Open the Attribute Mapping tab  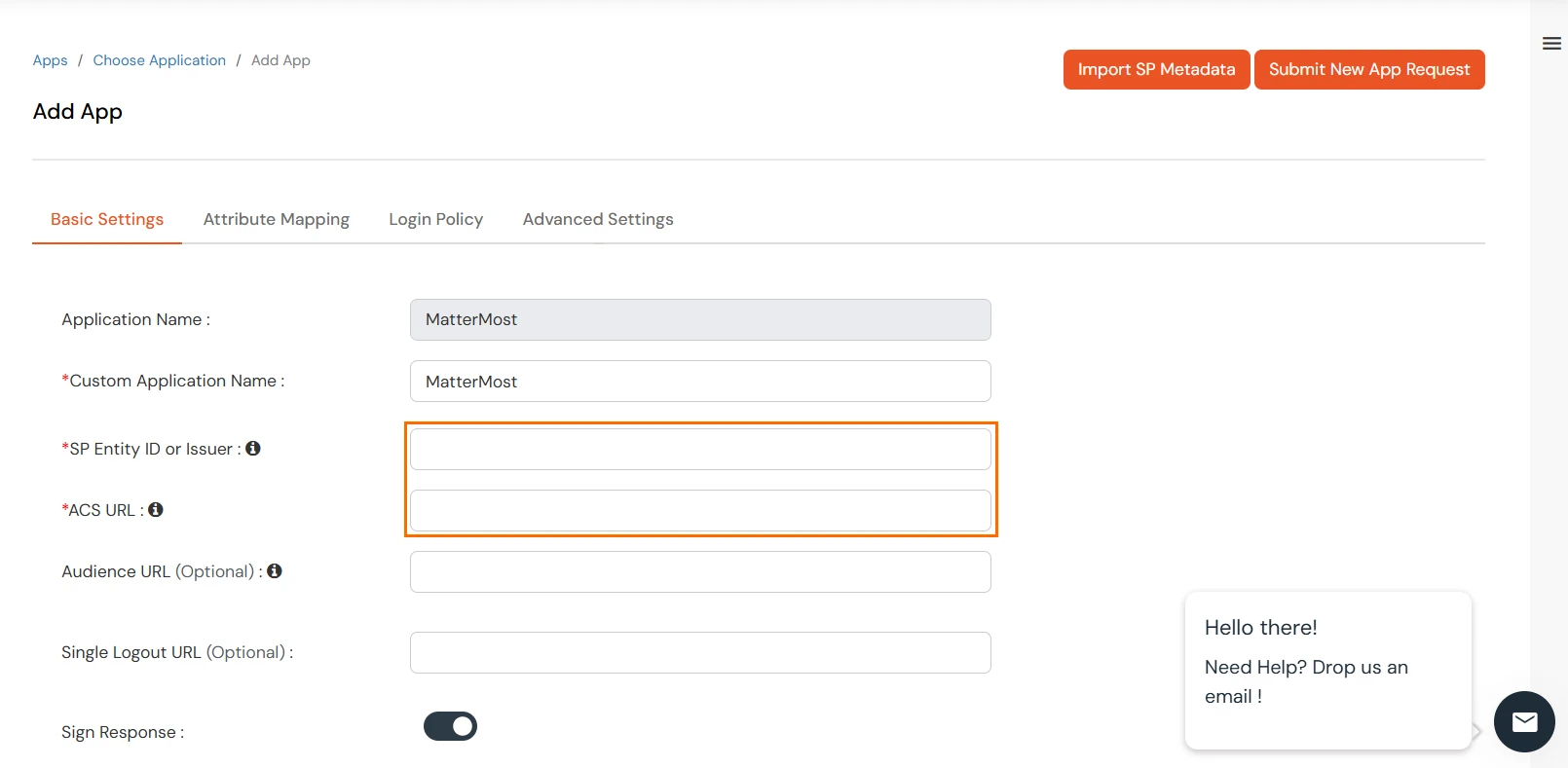click(x=277, y=219)
